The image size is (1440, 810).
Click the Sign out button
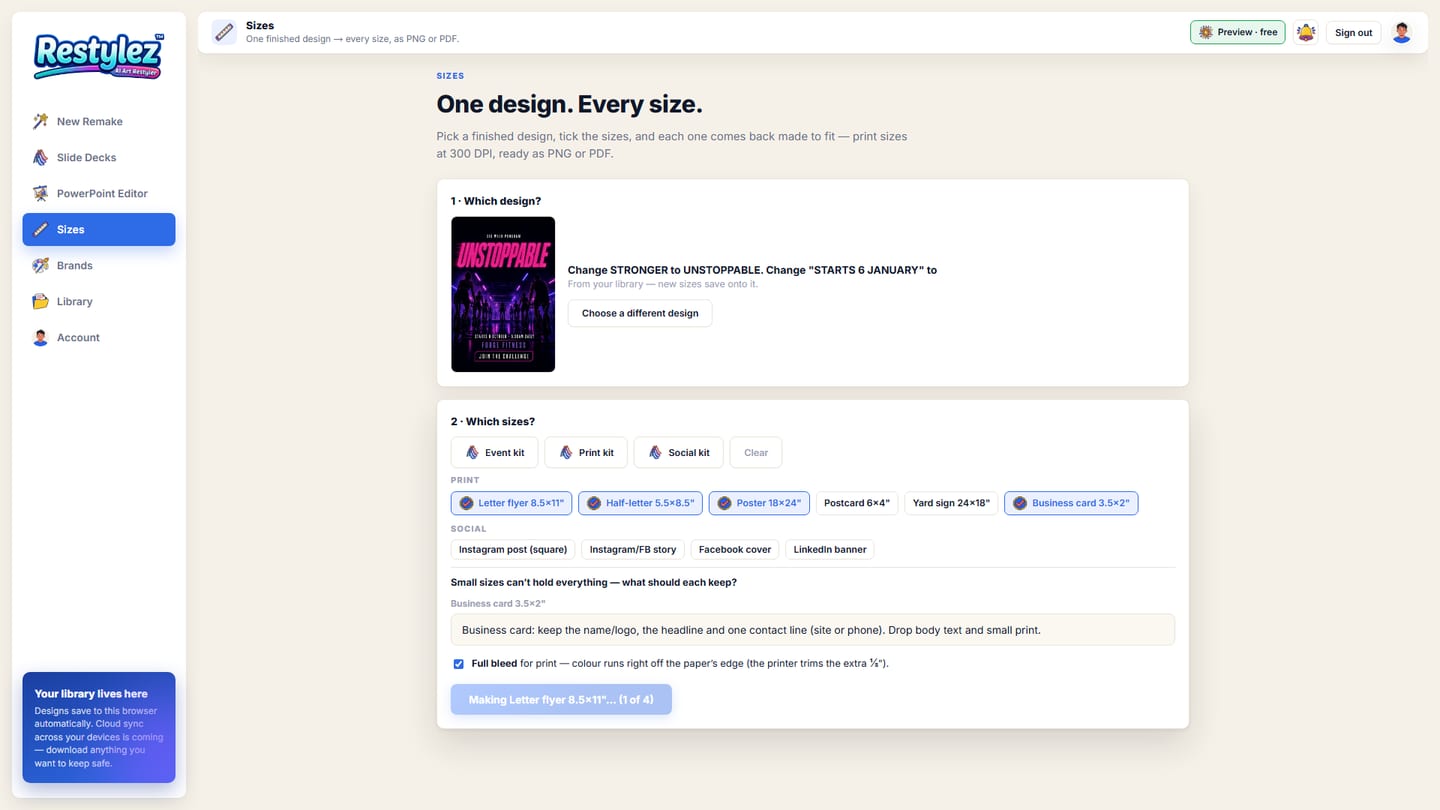1353,32
